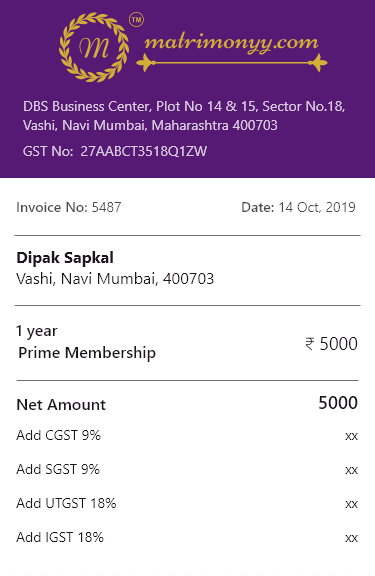Click the rupee symbol beside 5000

310,344
